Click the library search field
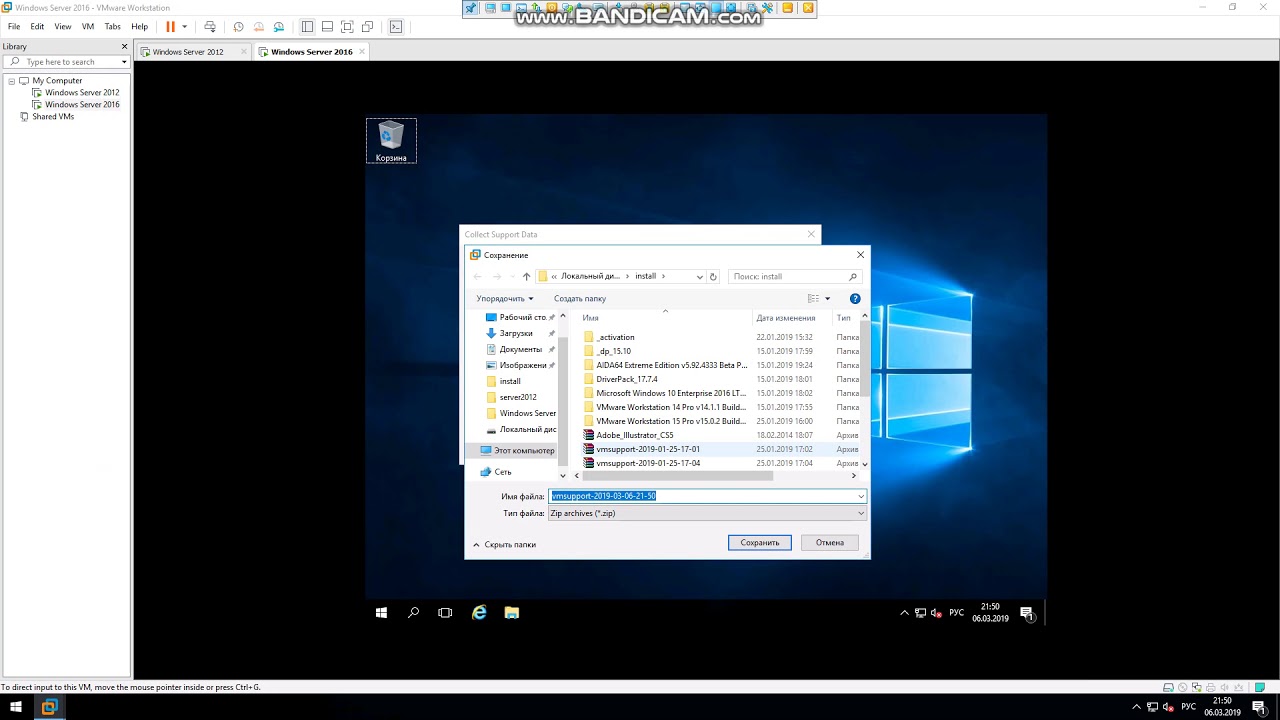 66,62
